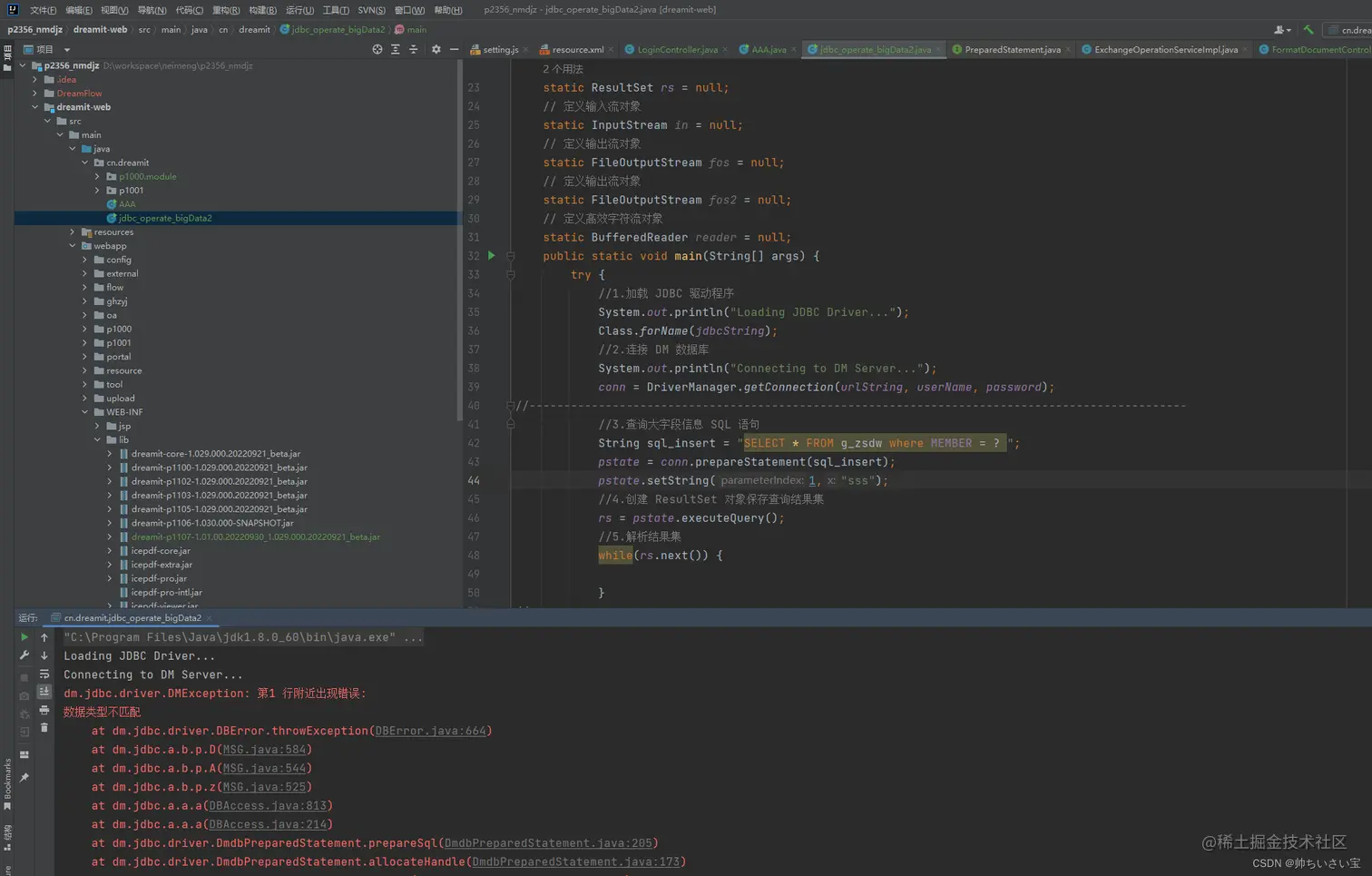Close the Run console tab
Screen dimensions: 1372x876
click(x=210, y=618)
